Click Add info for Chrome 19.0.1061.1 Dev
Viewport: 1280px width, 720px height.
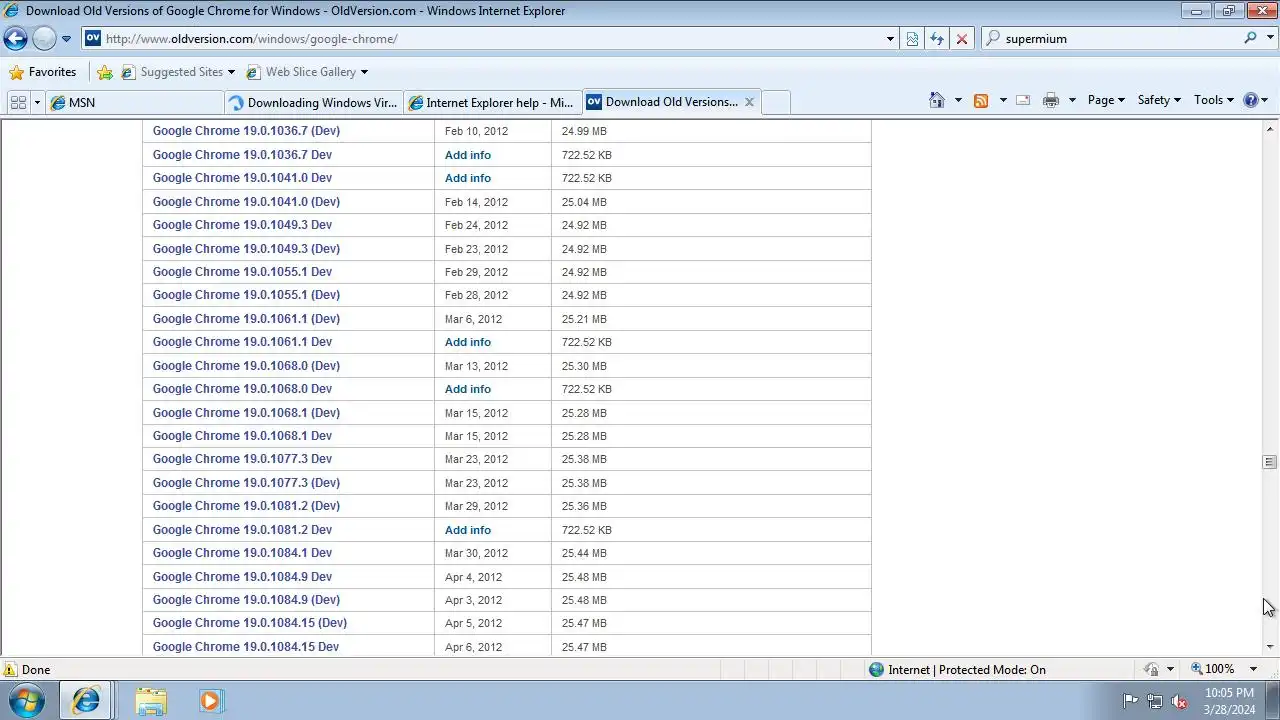pos(468,342)
